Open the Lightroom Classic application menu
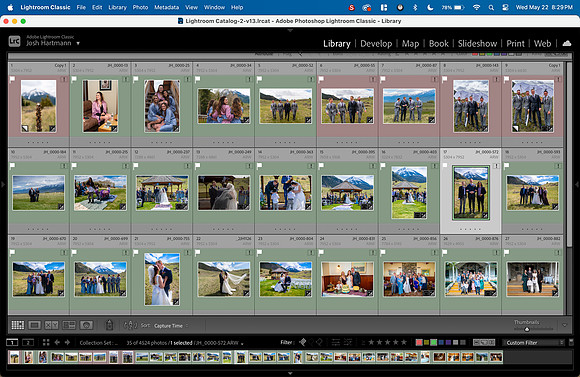 45,7
